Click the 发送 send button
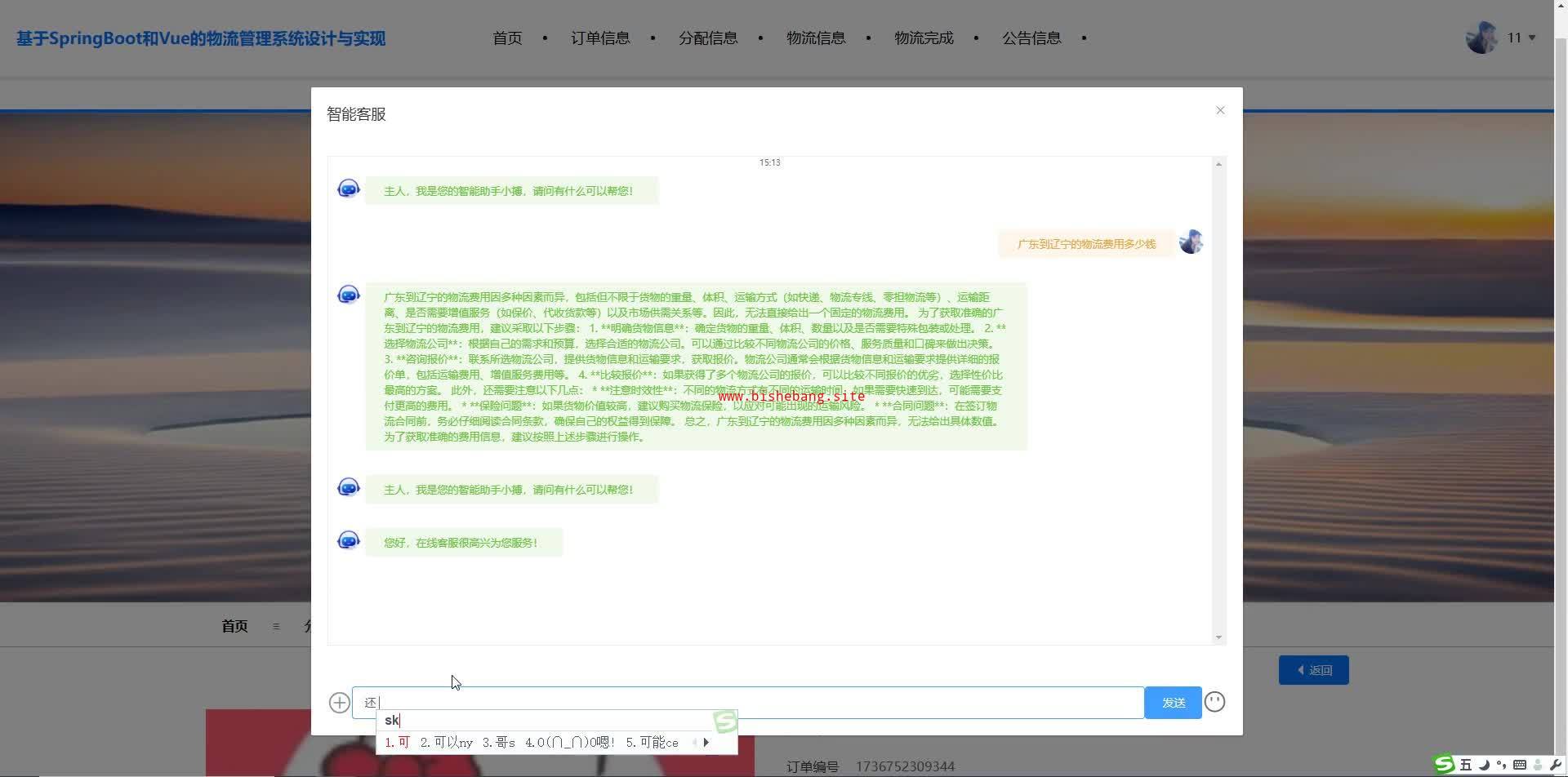 (x=1173, y=703)
